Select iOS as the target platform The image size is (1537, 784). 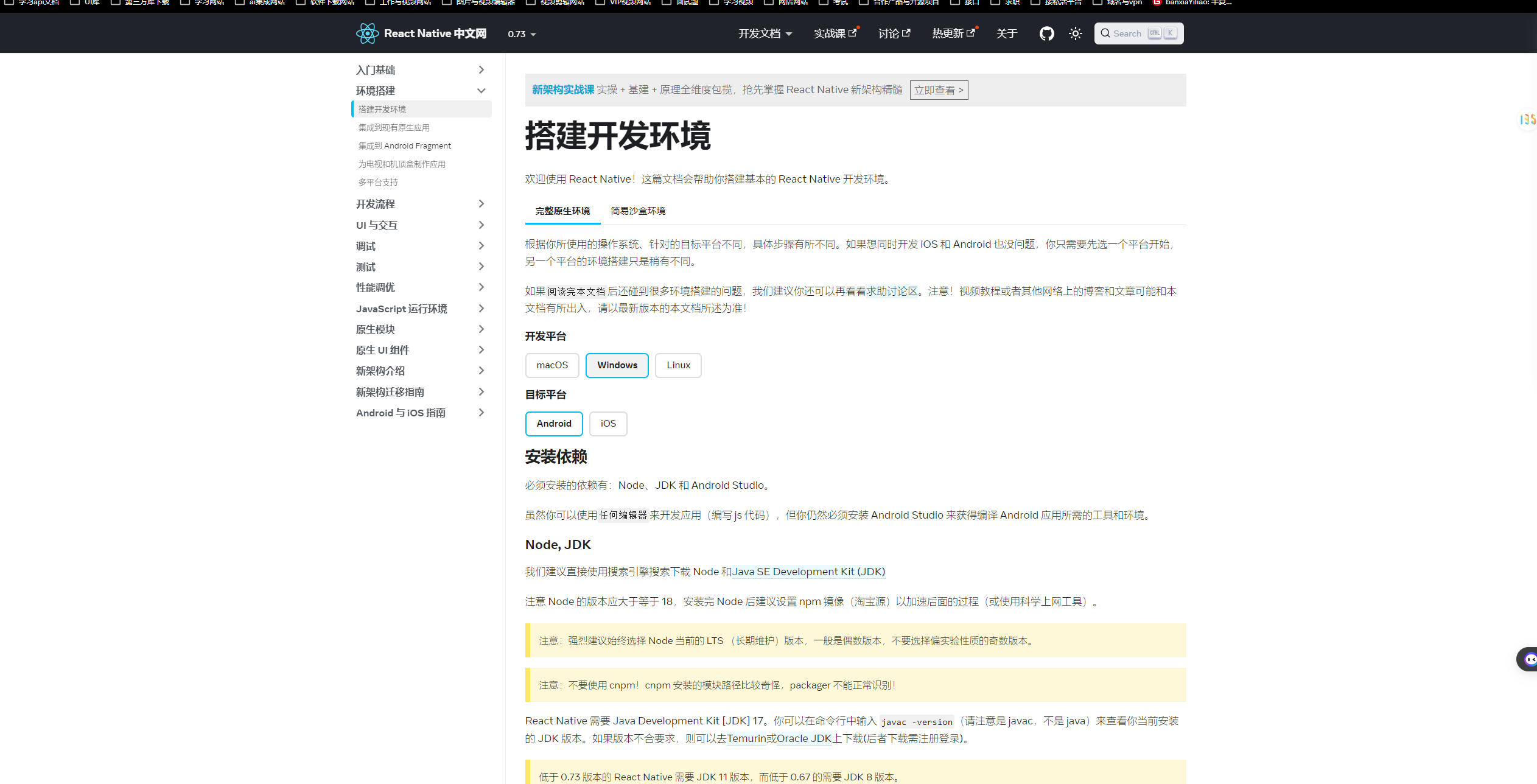[608, 424]
